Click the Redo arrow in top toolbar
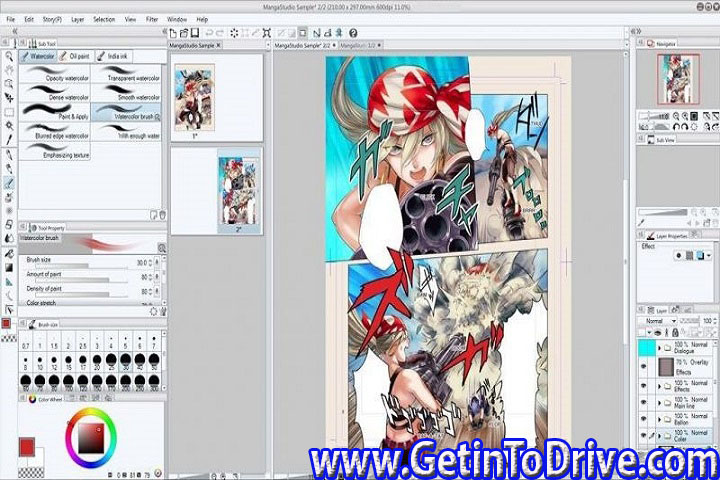Viewport: 720px width, 480px height. tap(220, 33)
